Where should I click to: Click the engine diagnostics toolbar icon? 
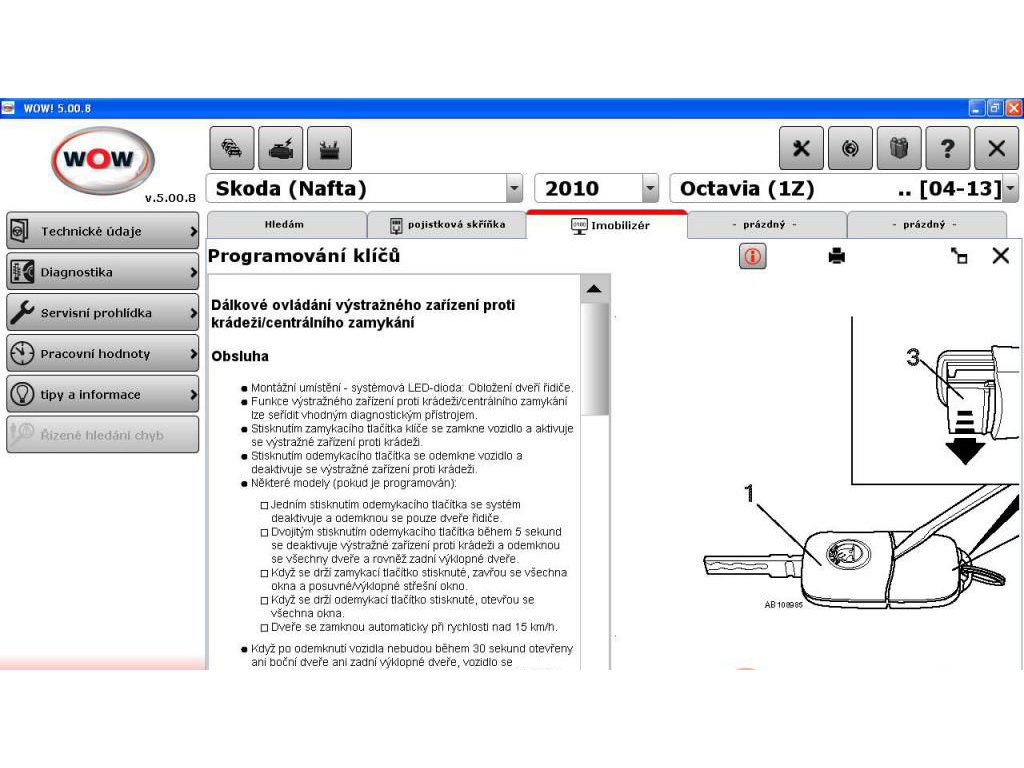point(281,148)
